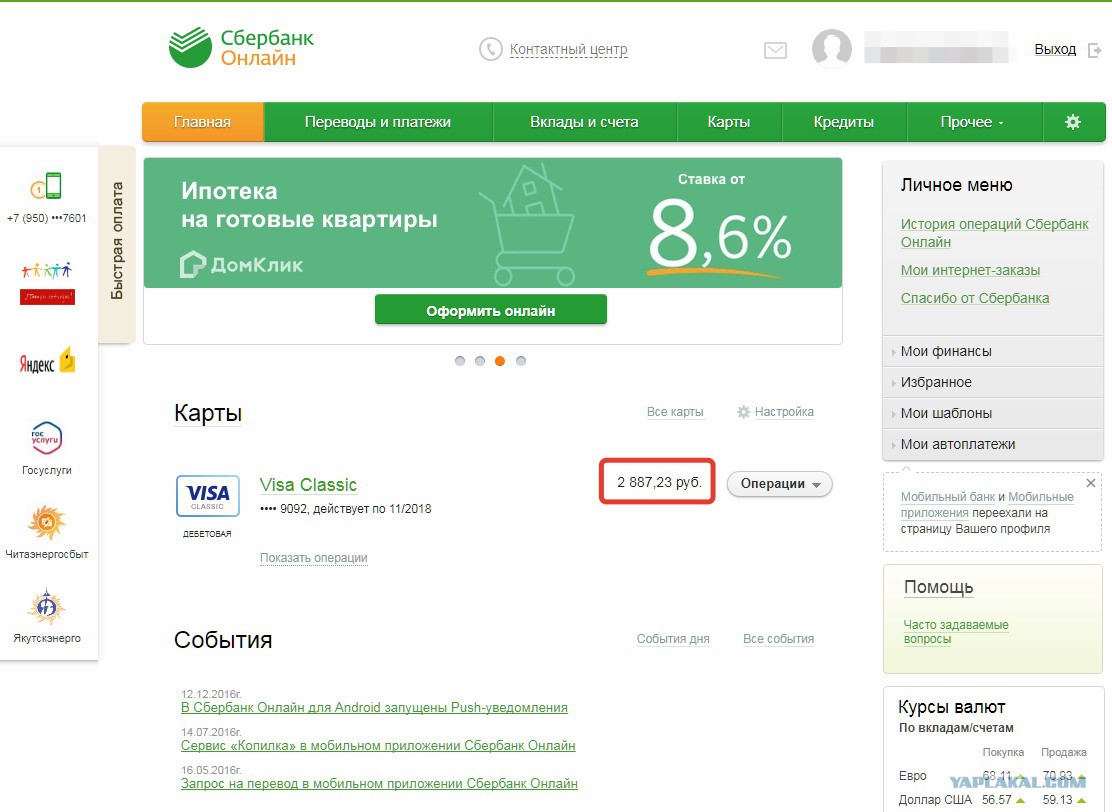Read the Android Push-уведомления news item

(x=374, y=708)
